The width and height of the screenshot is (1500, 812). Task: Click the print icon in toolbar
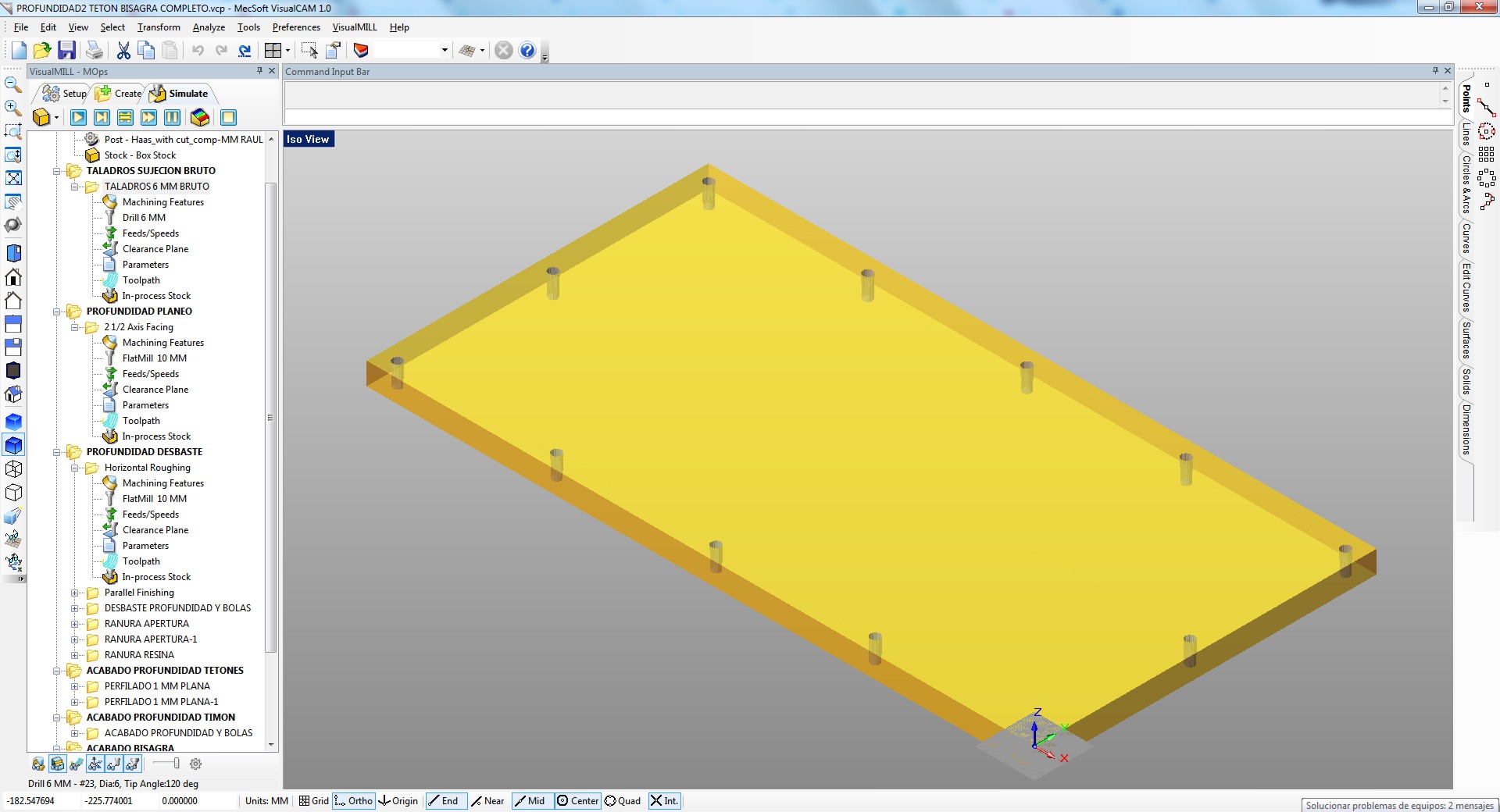(x=95, y=50)
